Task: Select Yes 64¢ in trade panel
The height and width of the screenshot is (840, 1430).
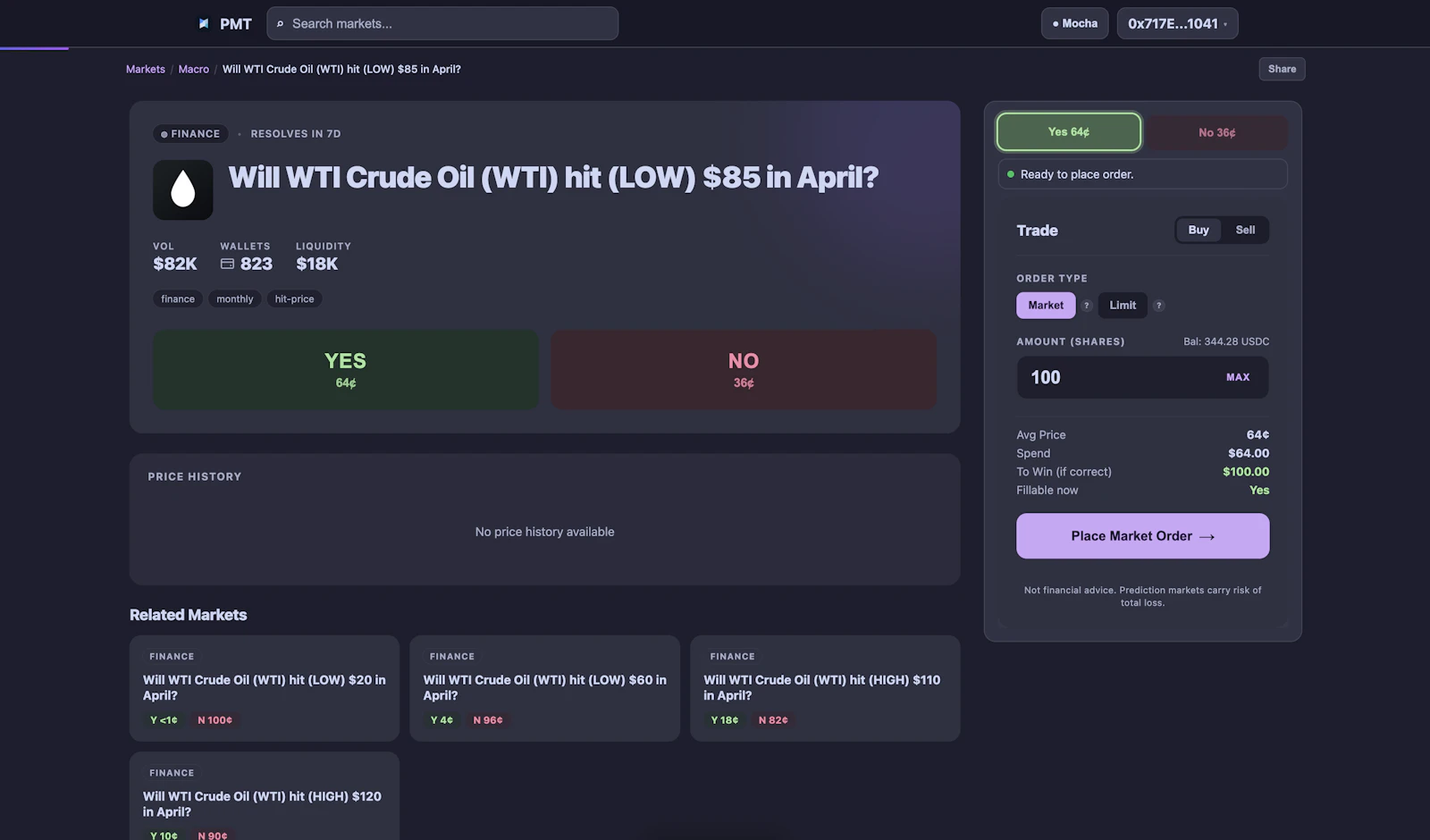Action: (x=1069, y=132)
